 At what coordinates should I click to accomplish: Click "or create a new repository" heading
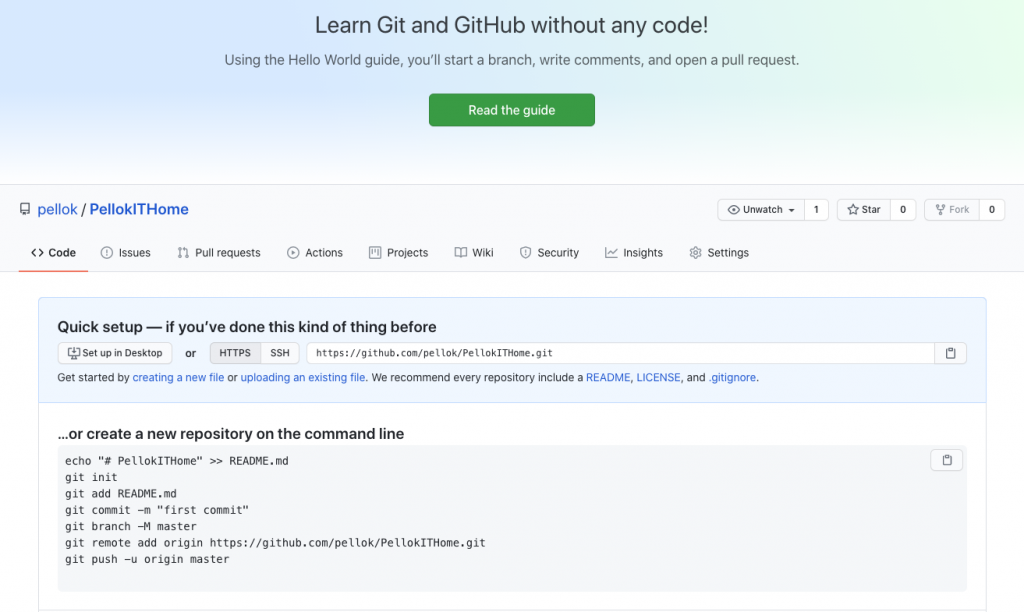(231, 434)
